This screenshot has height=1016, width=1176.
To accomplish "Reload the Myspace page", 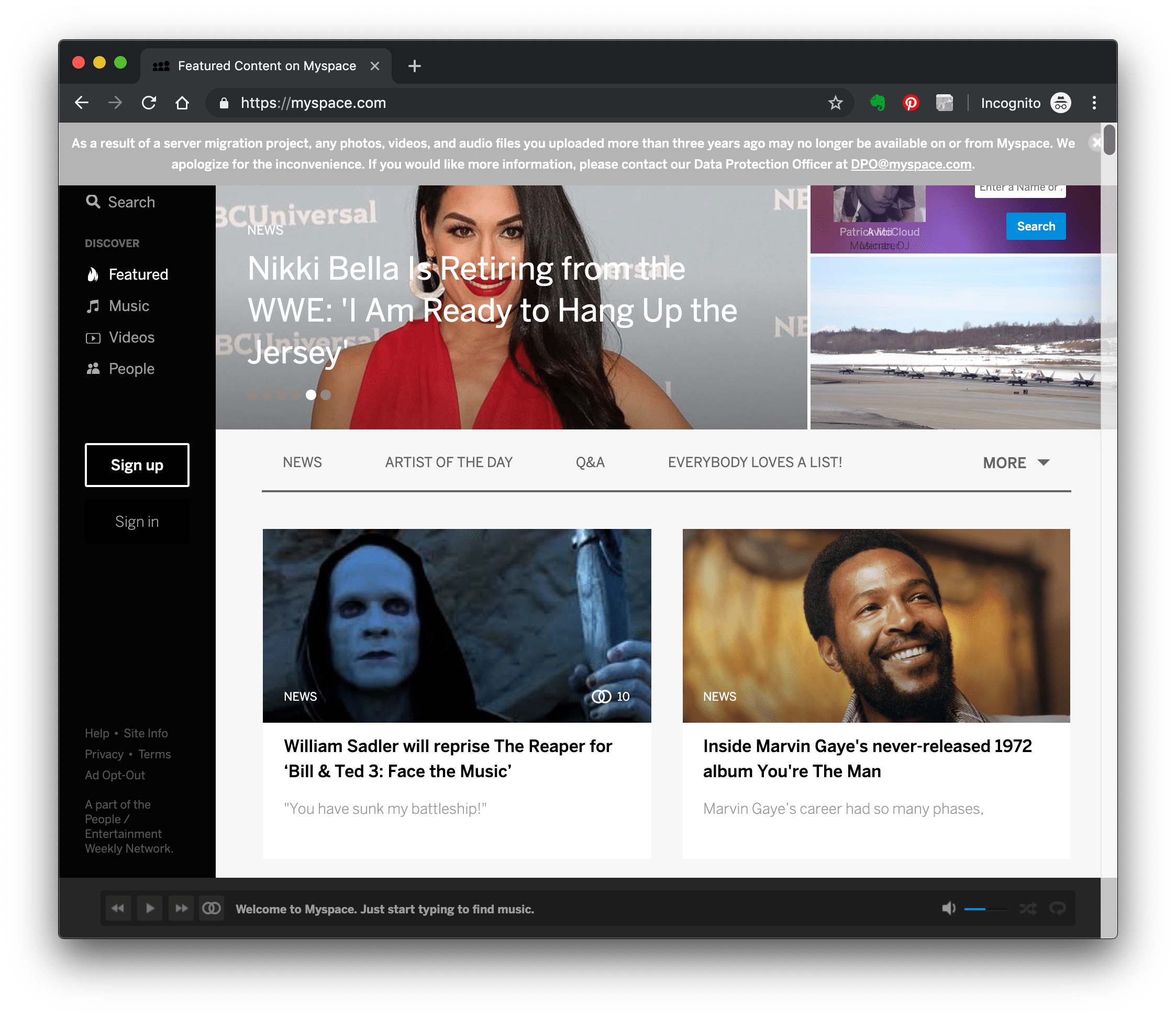I will 149,103.
